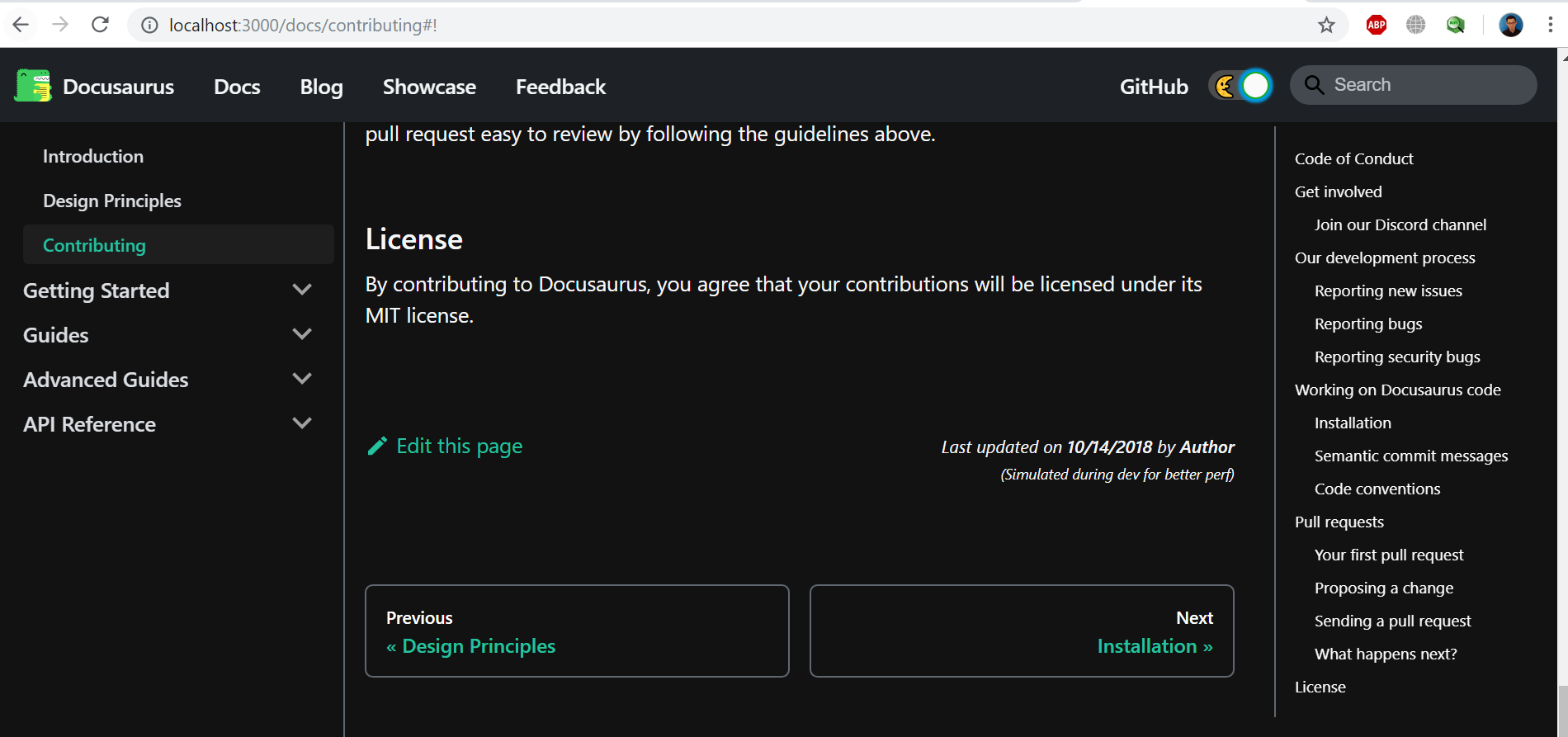Jump to License in table of contents

click(x=1320, y=687)
